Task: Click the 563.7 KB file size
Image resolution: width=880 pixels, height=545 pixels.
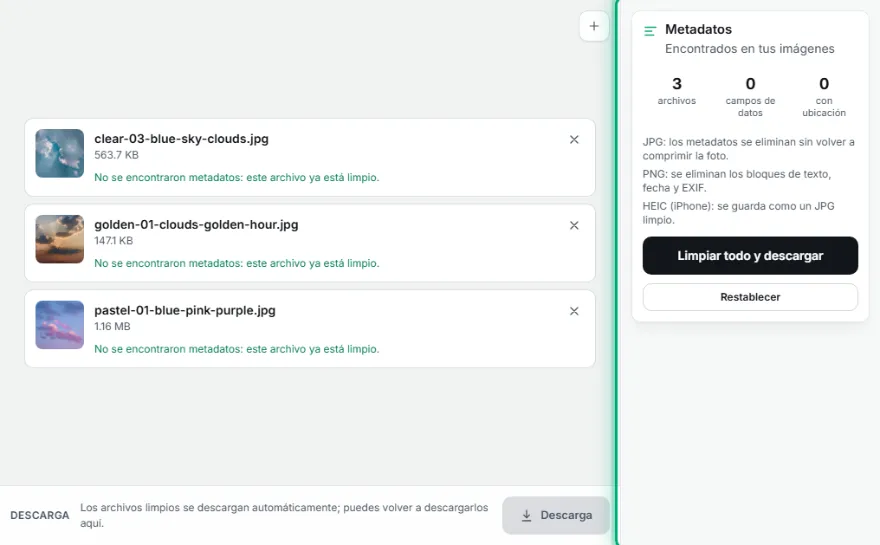Action: (x=116, y=155)
